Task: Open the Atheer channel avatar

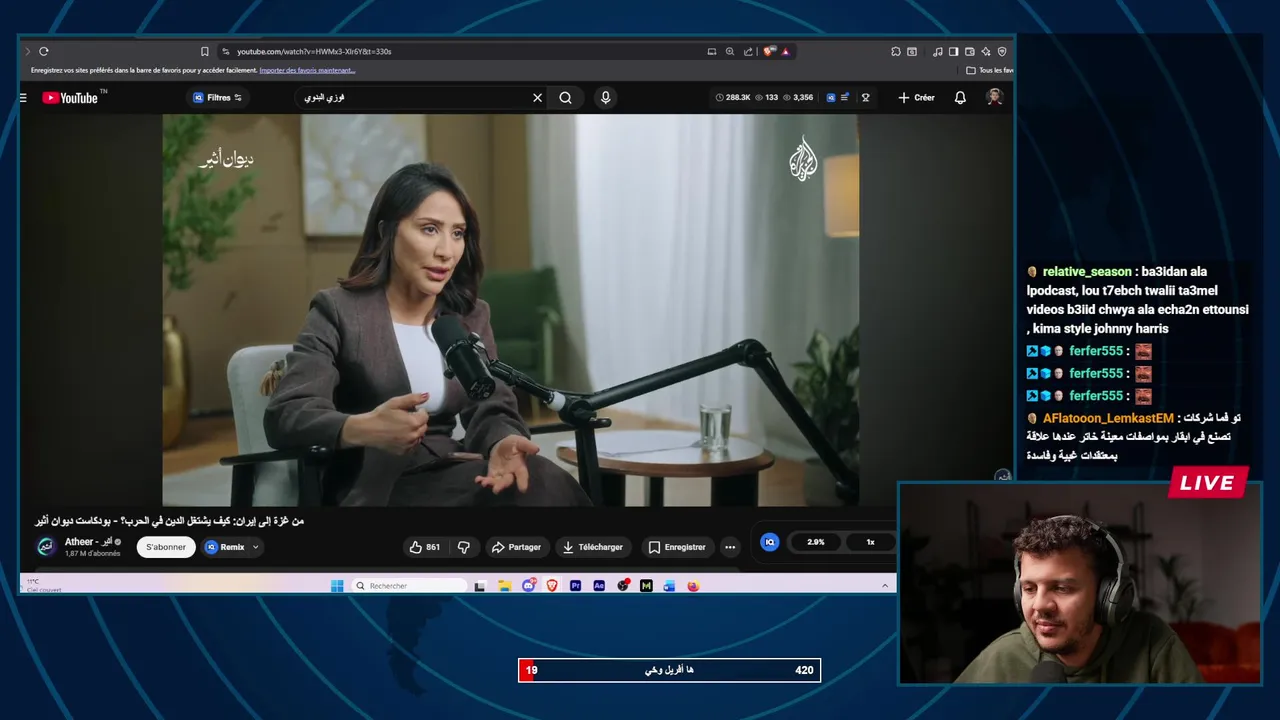Action: click(46, 546)
